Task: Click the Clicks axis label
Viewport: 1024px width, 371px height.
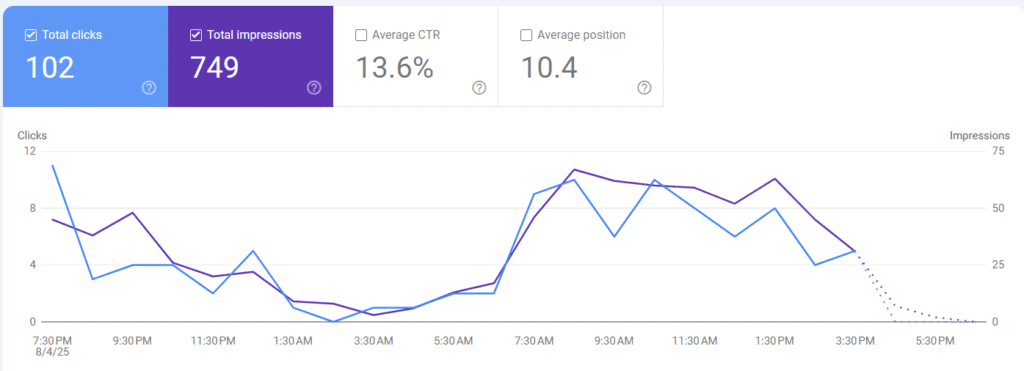Action: 32,136
